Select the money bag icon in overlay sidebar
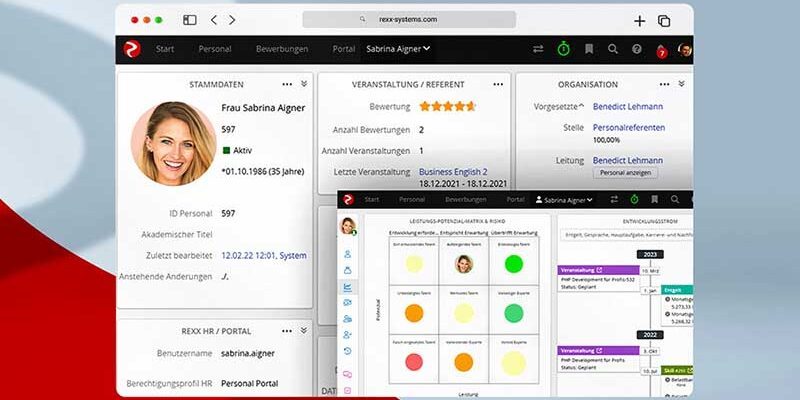This screenshot has width=800, height=400. point(347,270)
